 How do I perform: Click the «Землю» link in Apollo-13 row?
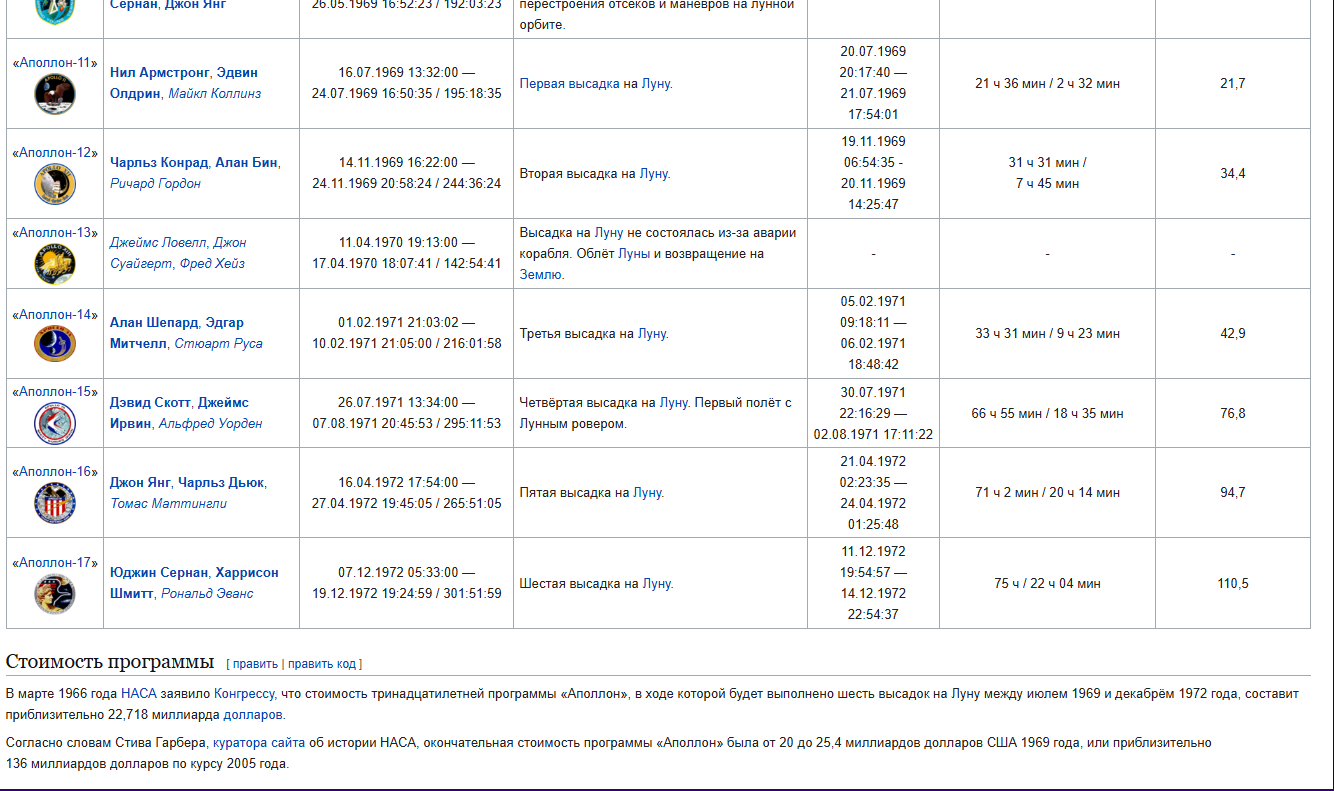(x=541, y=275)
